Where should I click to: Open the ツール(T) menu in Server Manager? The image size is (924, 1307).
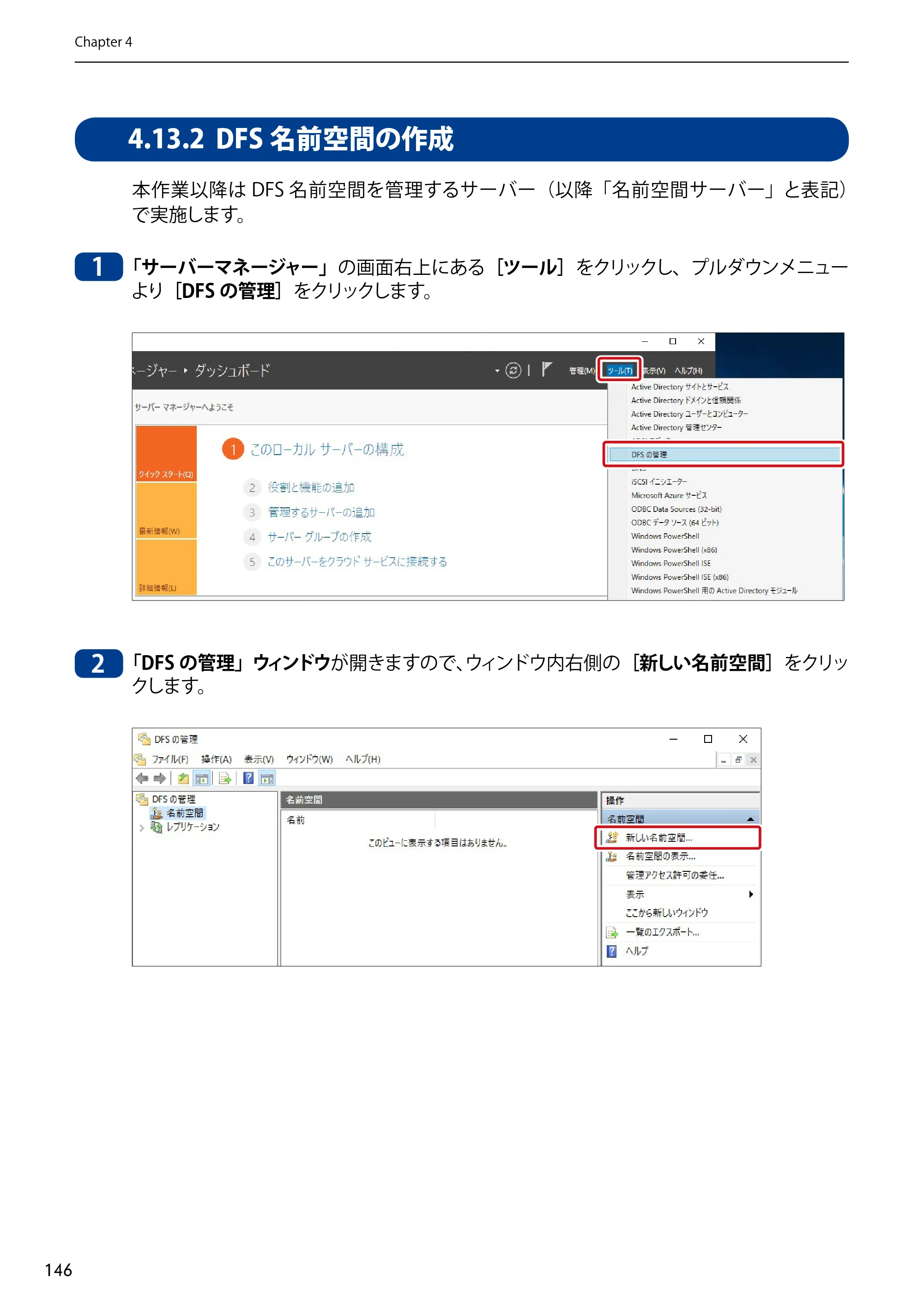pyautogui.click(x=619, y=371)
